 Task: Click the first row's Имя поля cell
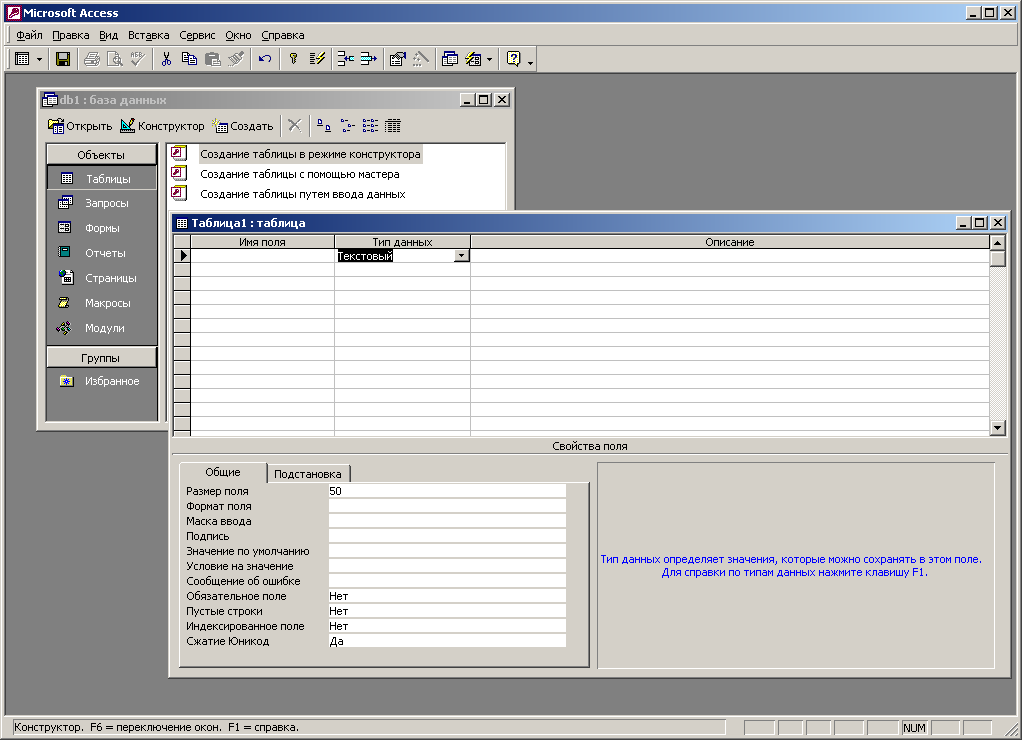263,256
